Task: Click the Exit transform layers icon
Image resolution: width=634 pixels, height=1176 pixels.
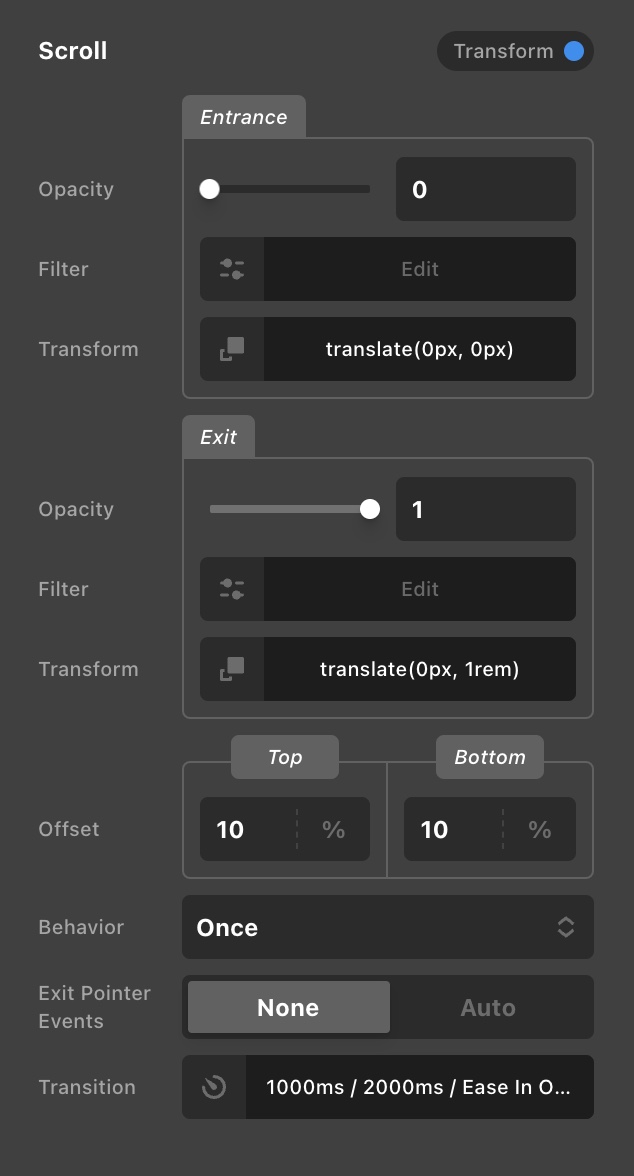Action: 232,669
